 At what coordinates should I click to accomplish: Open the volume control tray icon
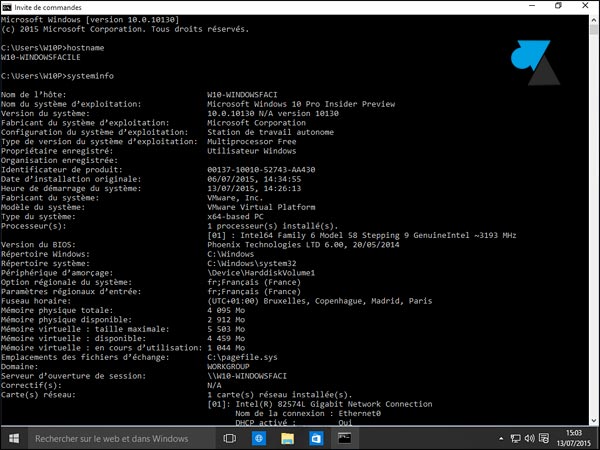pyautogui.click(x=530, y=439)
